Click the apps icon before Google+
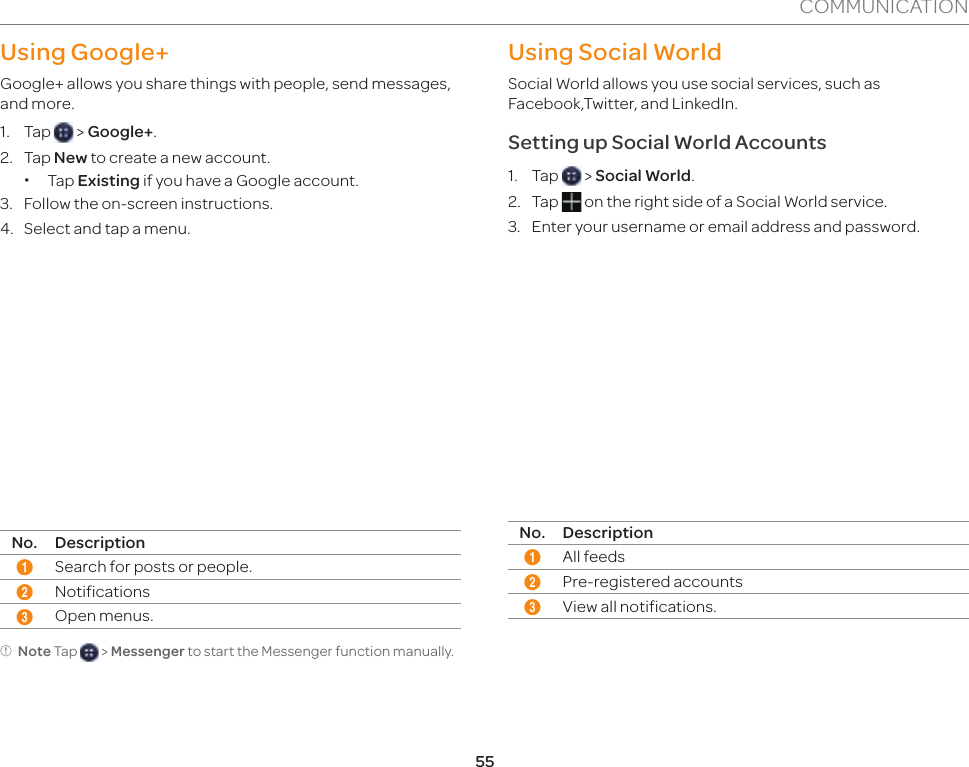 pos(63,132)
